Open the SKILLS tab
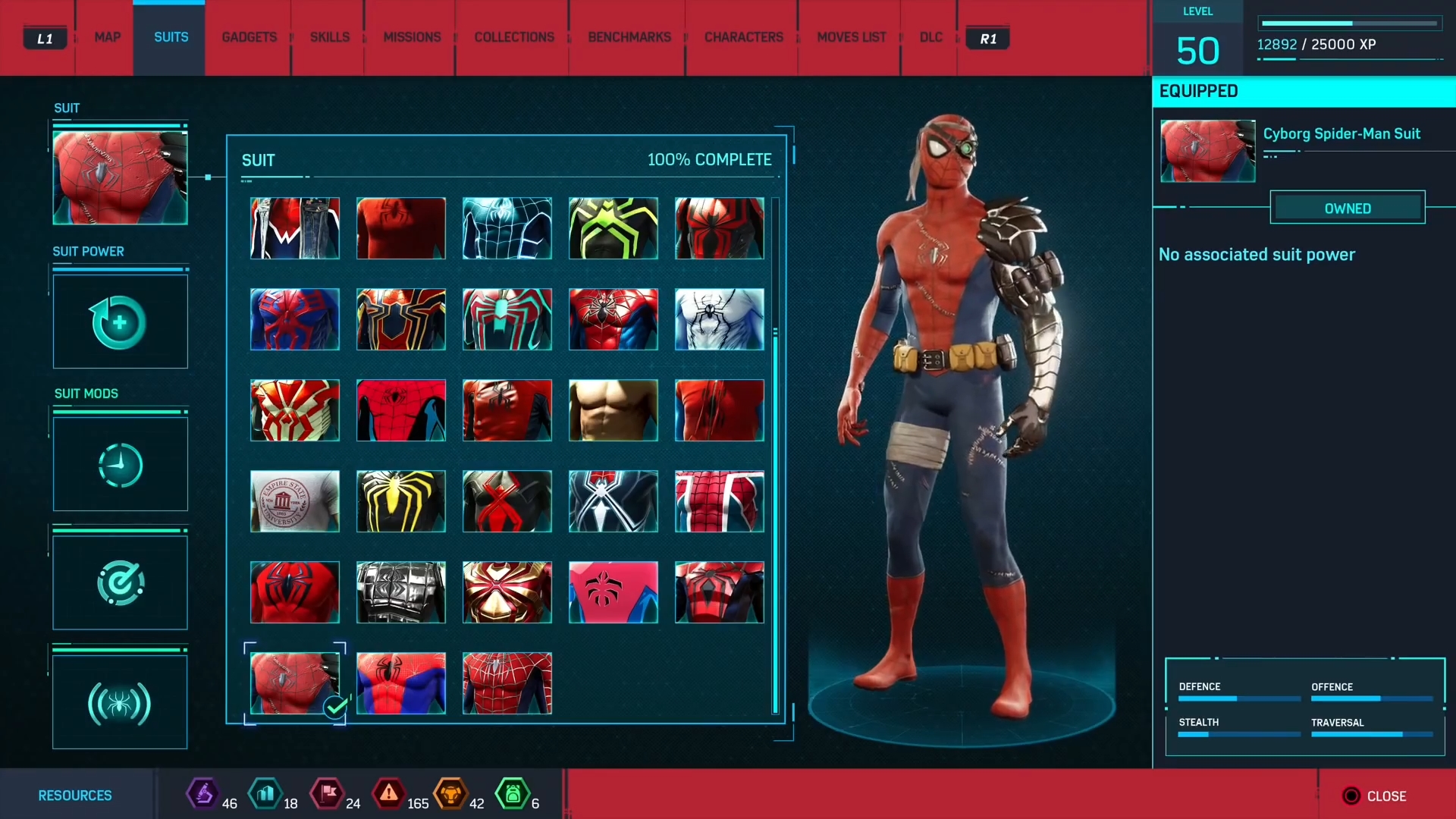Screen dimensions: 1456x819 coord(329,37)
